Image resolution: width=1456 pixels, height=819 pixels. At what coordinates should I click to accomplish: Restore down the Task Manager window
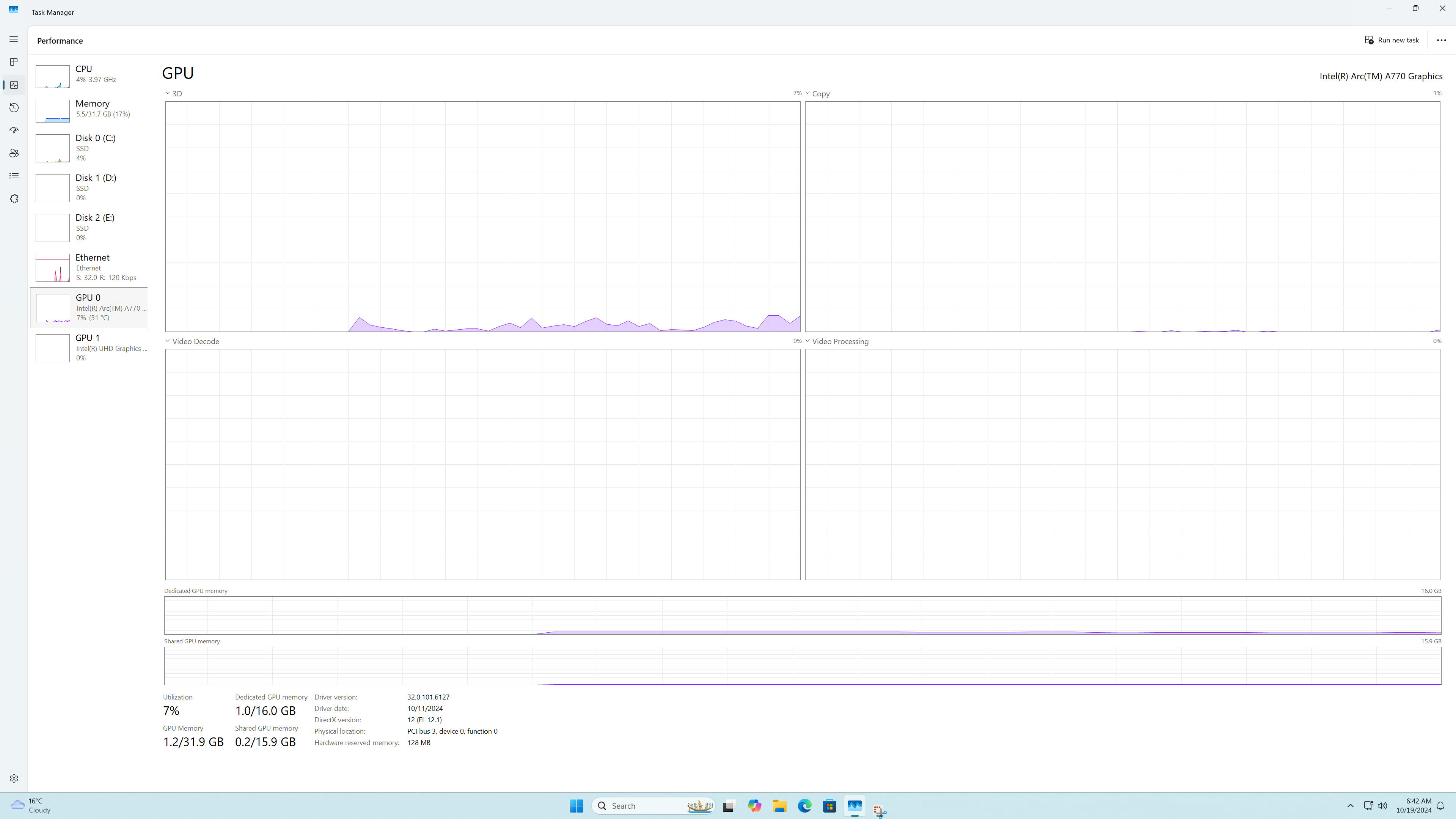(1415, 8)
